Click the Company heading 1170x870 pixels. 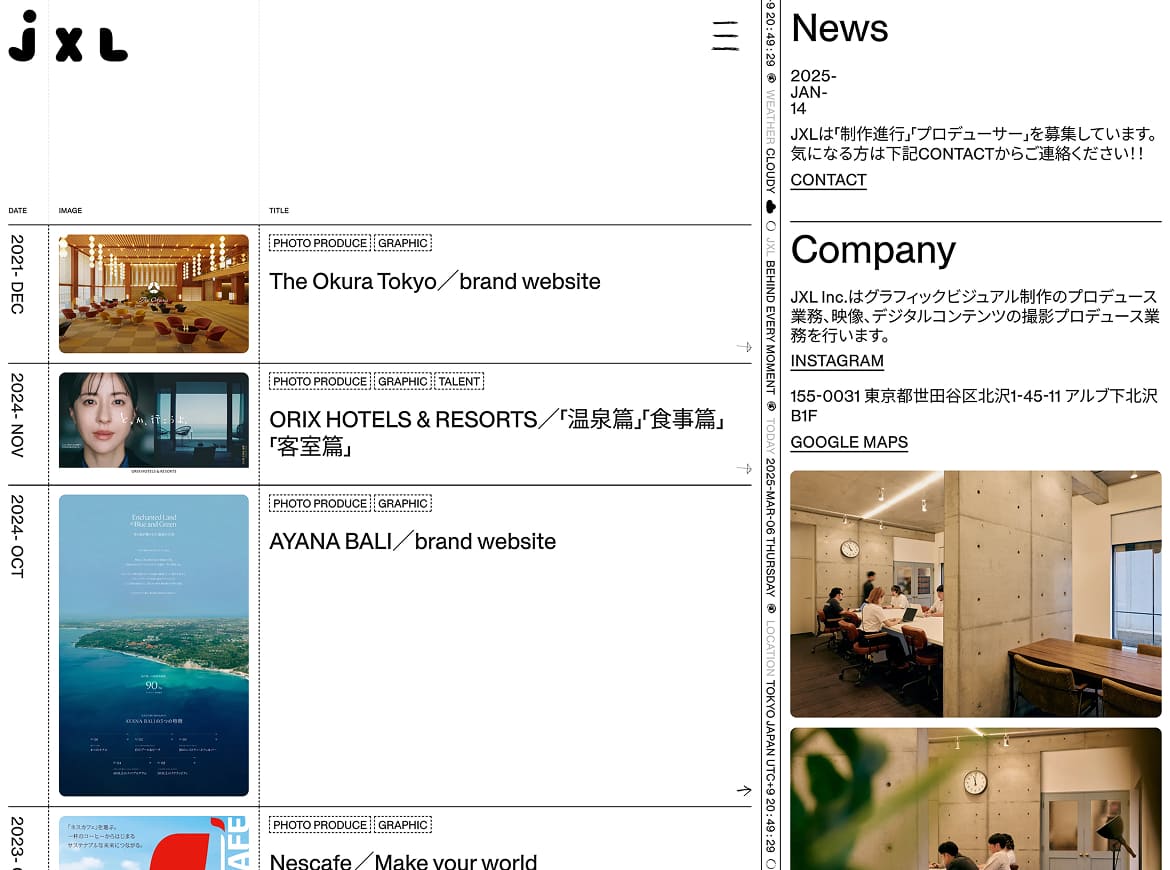coord(873,251)
